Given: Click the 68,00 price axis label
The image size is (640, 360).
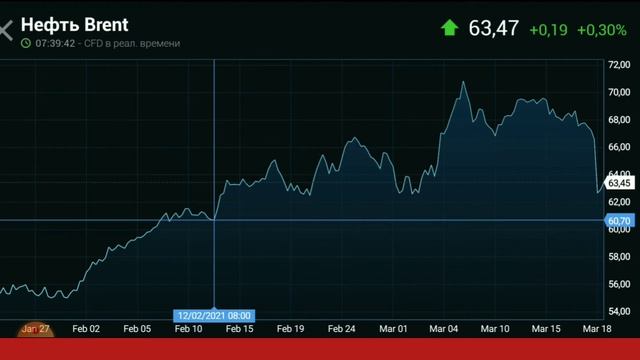Looking at the screenshot, I should (619, 119).
